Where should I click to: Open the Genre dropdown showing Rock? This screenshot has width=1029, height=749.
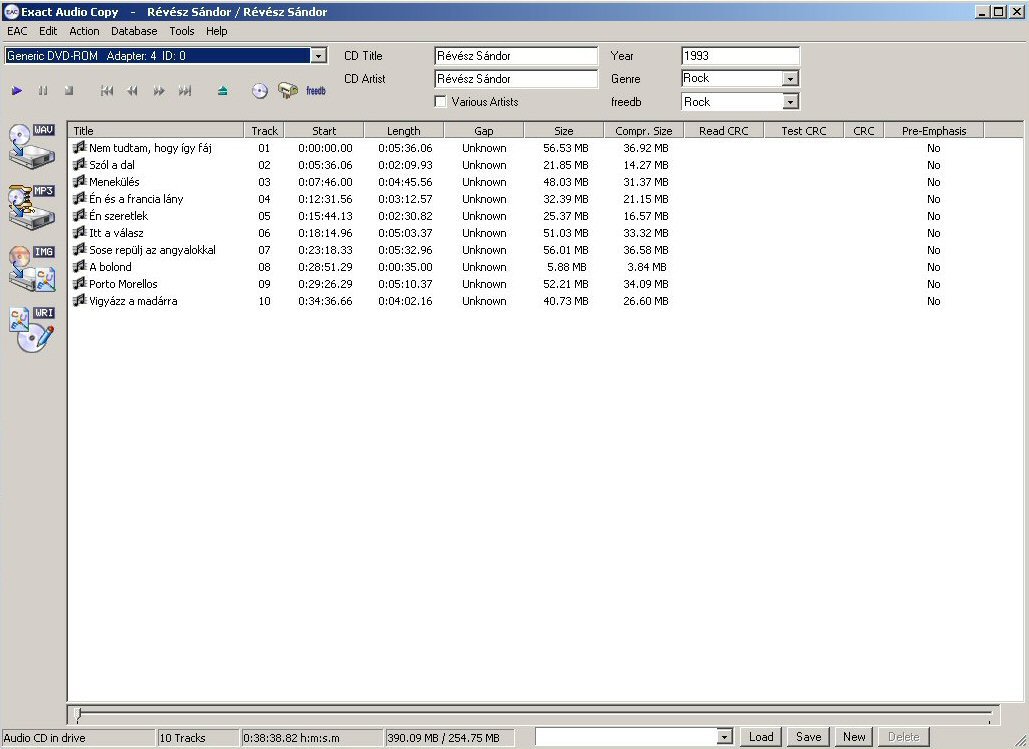(x=790, y=79)
